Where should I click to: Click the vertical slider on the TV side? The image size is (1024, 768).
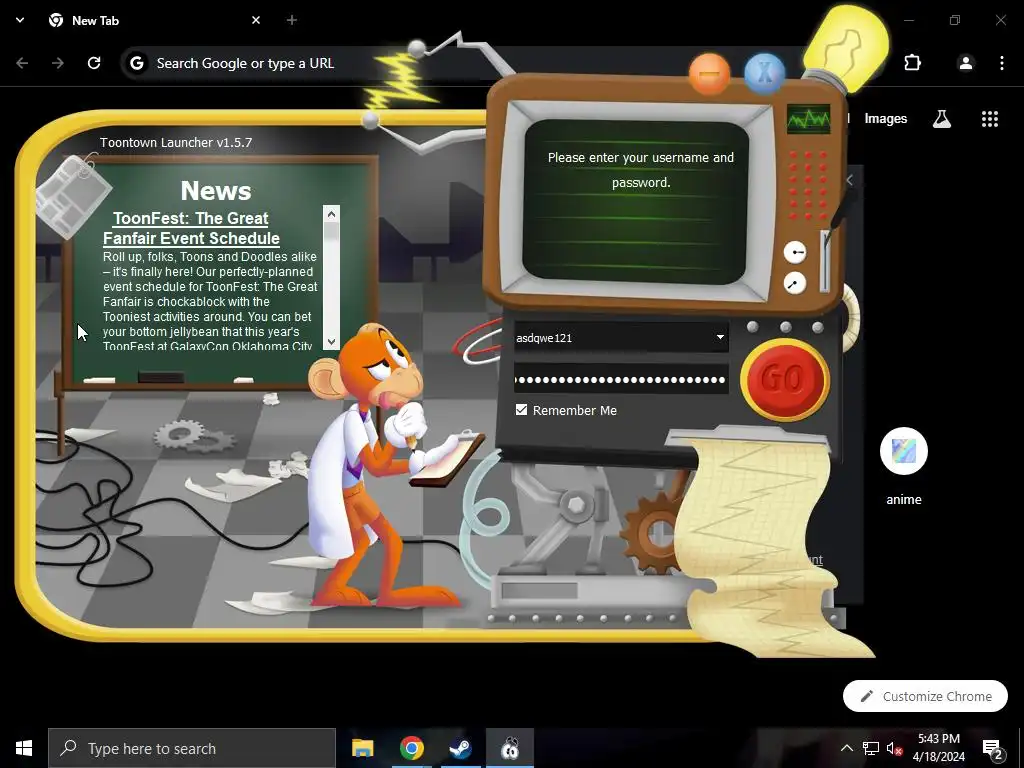coord(824,261)
